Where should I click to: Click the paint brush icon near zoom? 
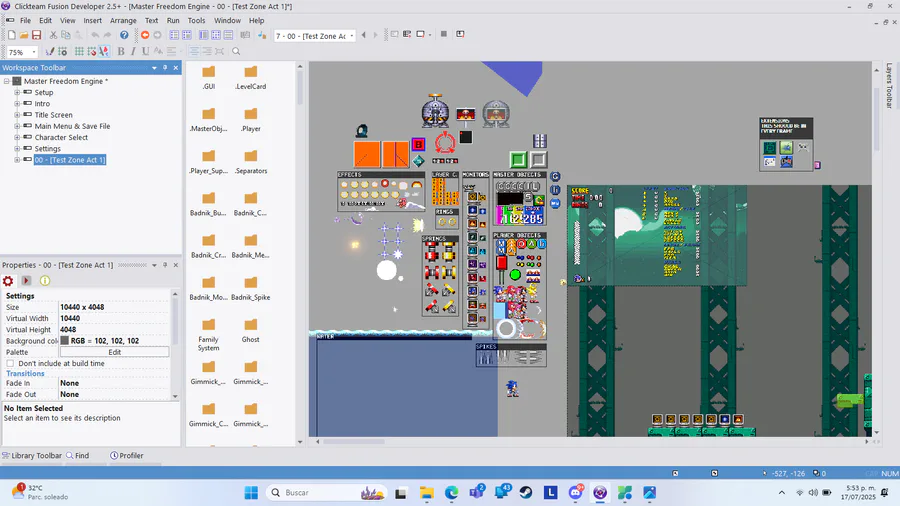(50, 52)
